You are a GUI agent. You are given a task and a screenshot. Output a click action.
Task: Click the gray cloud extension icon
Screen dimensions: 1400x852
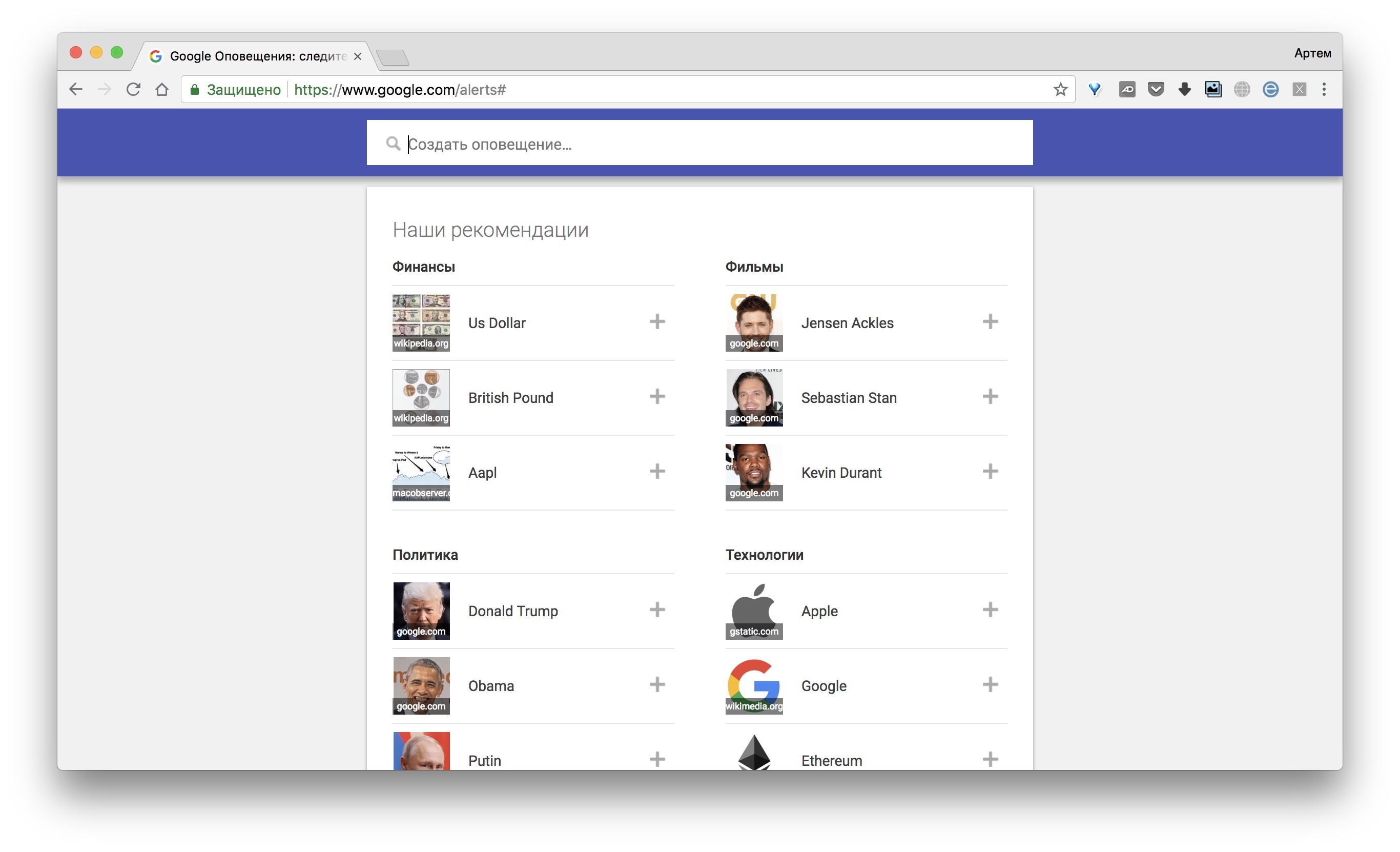[x=1127, y=89]
